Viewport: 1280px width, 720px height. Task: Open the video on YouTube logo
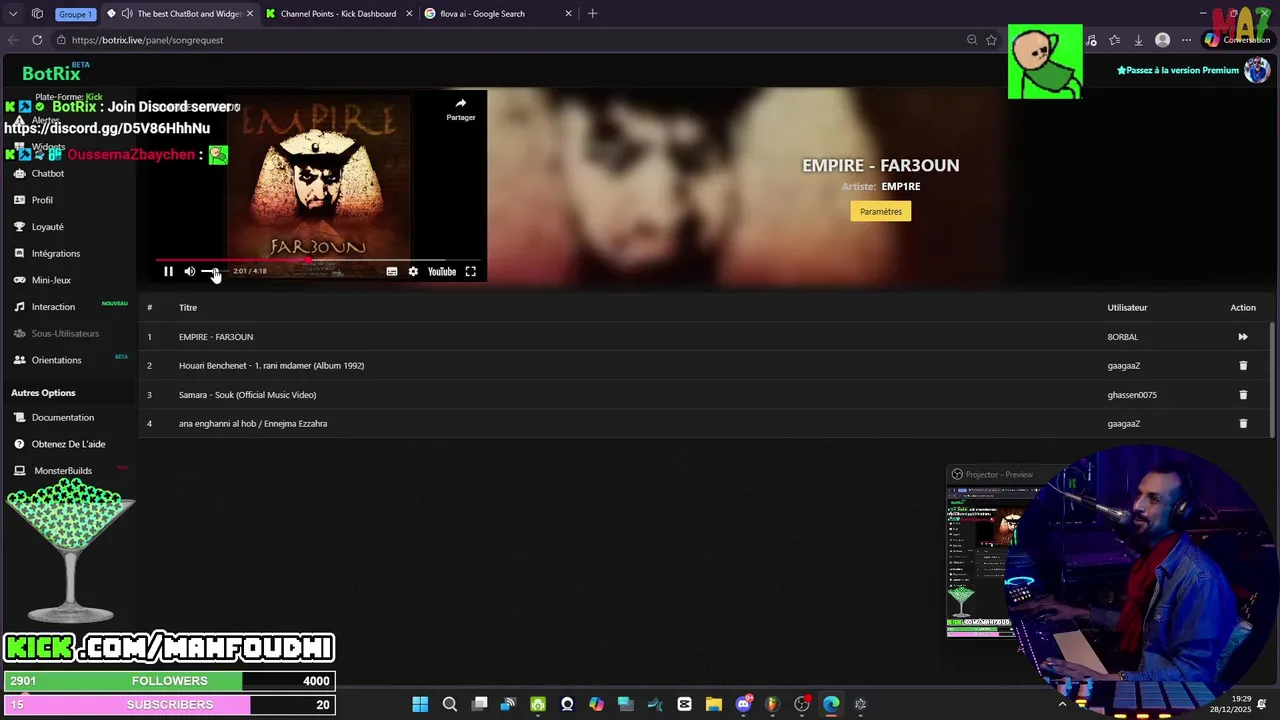point(442,272)
